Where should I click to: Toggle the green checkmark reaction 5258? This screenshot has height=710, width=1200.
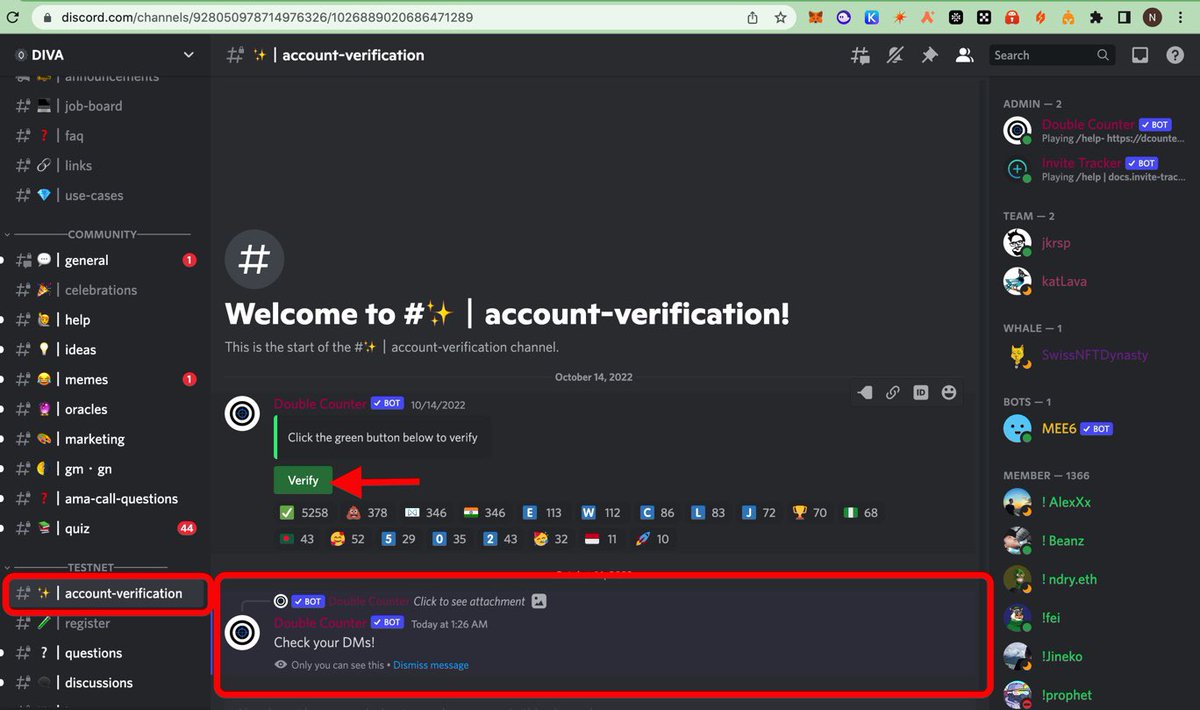pyautogui.click(x=304, y=513)
